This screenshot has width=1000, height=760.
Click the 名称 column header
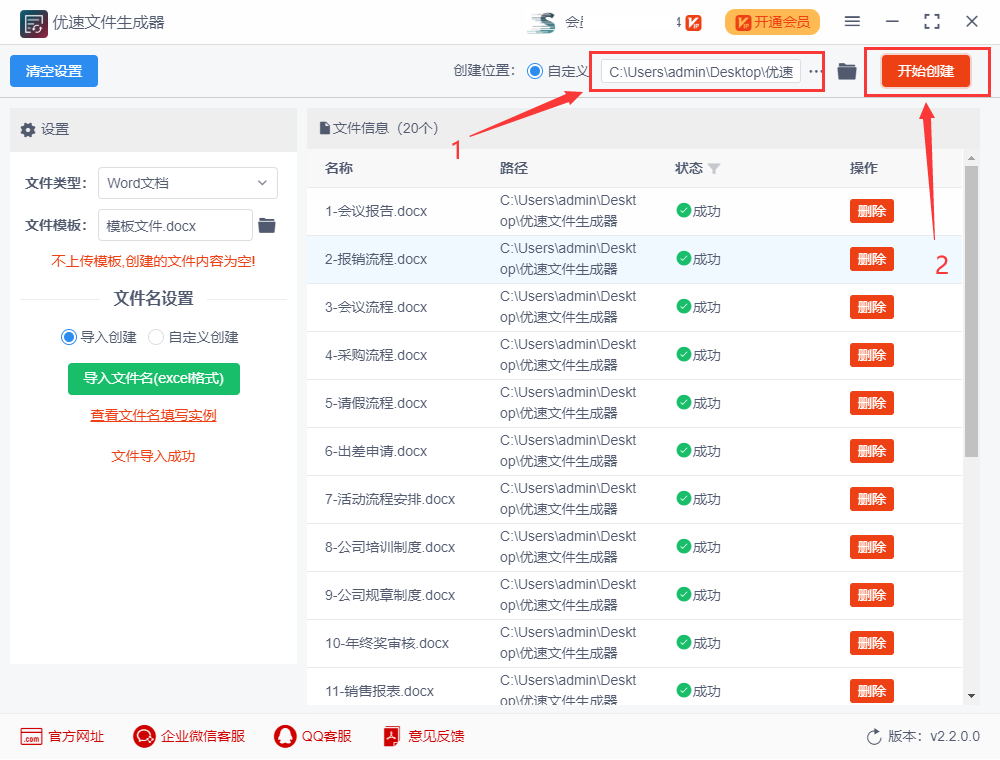click(339, 168)
